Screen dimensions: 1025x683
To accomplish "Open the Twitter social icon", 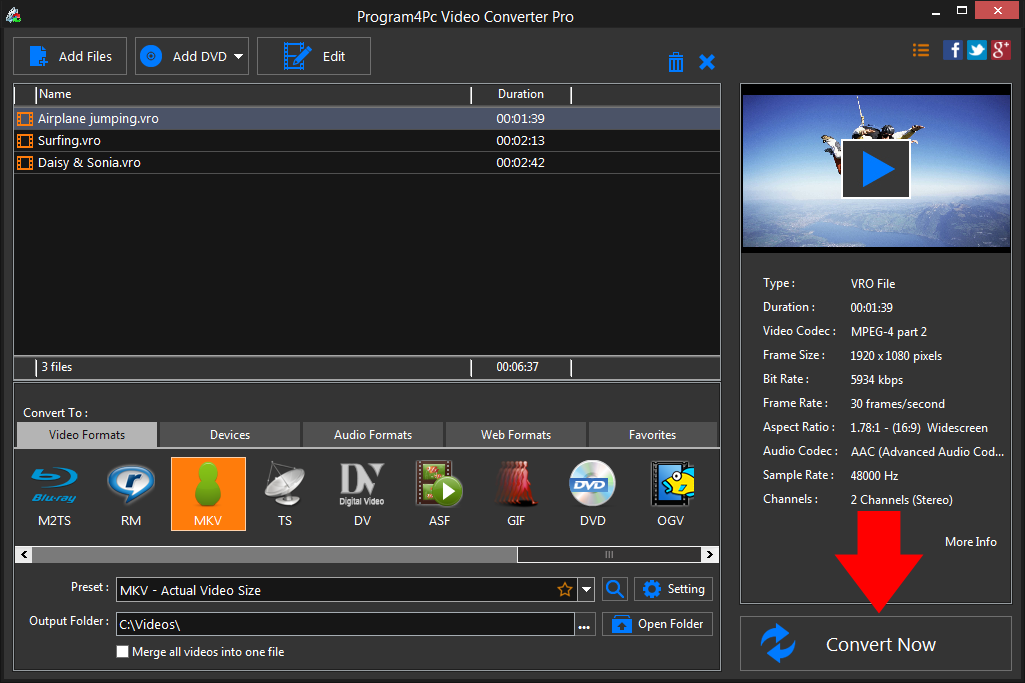I will pyautogui.click(x=977, y=50).
